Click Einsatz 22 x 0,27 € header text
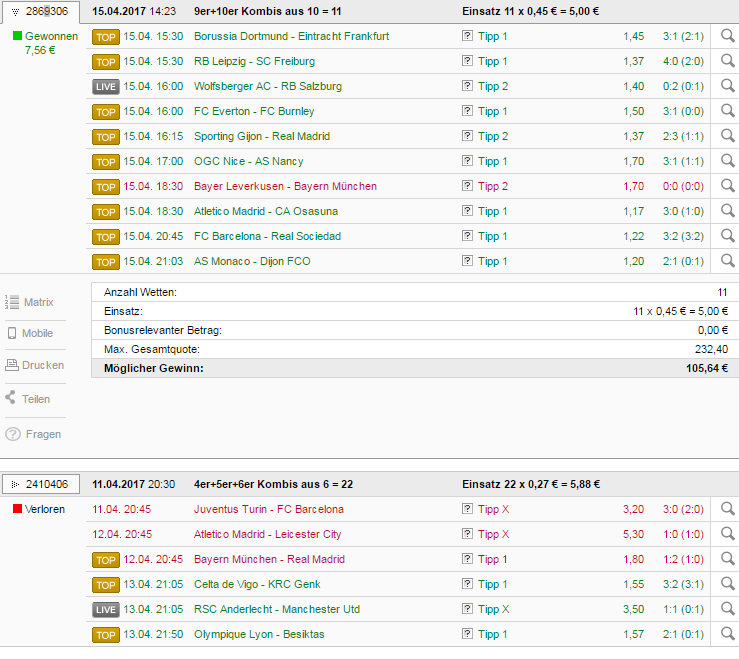 tap(531, 484)
